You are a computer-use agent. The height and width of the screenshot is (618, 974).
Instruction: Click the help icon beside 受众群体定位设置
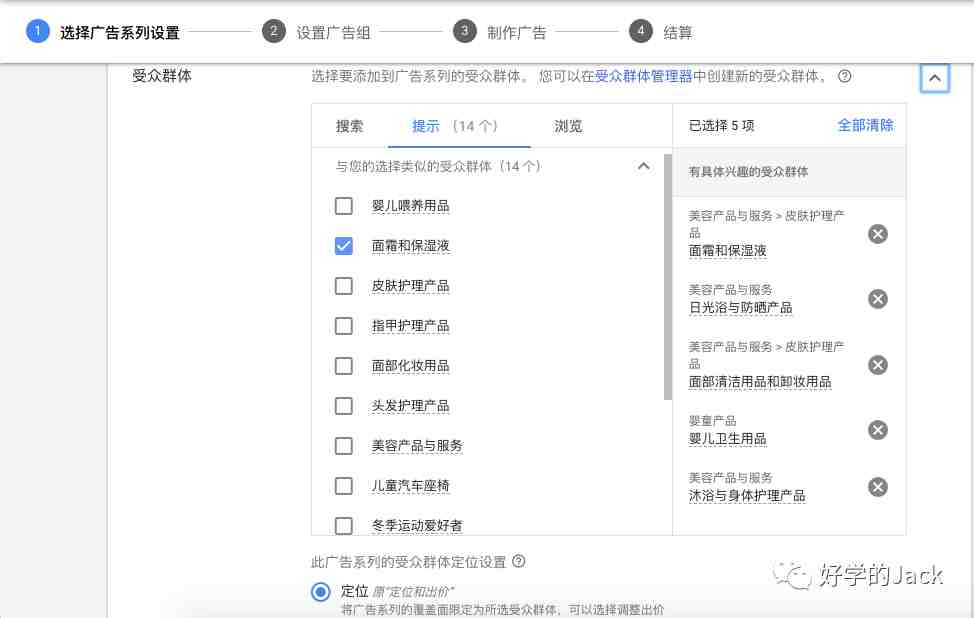pos(518,561)
